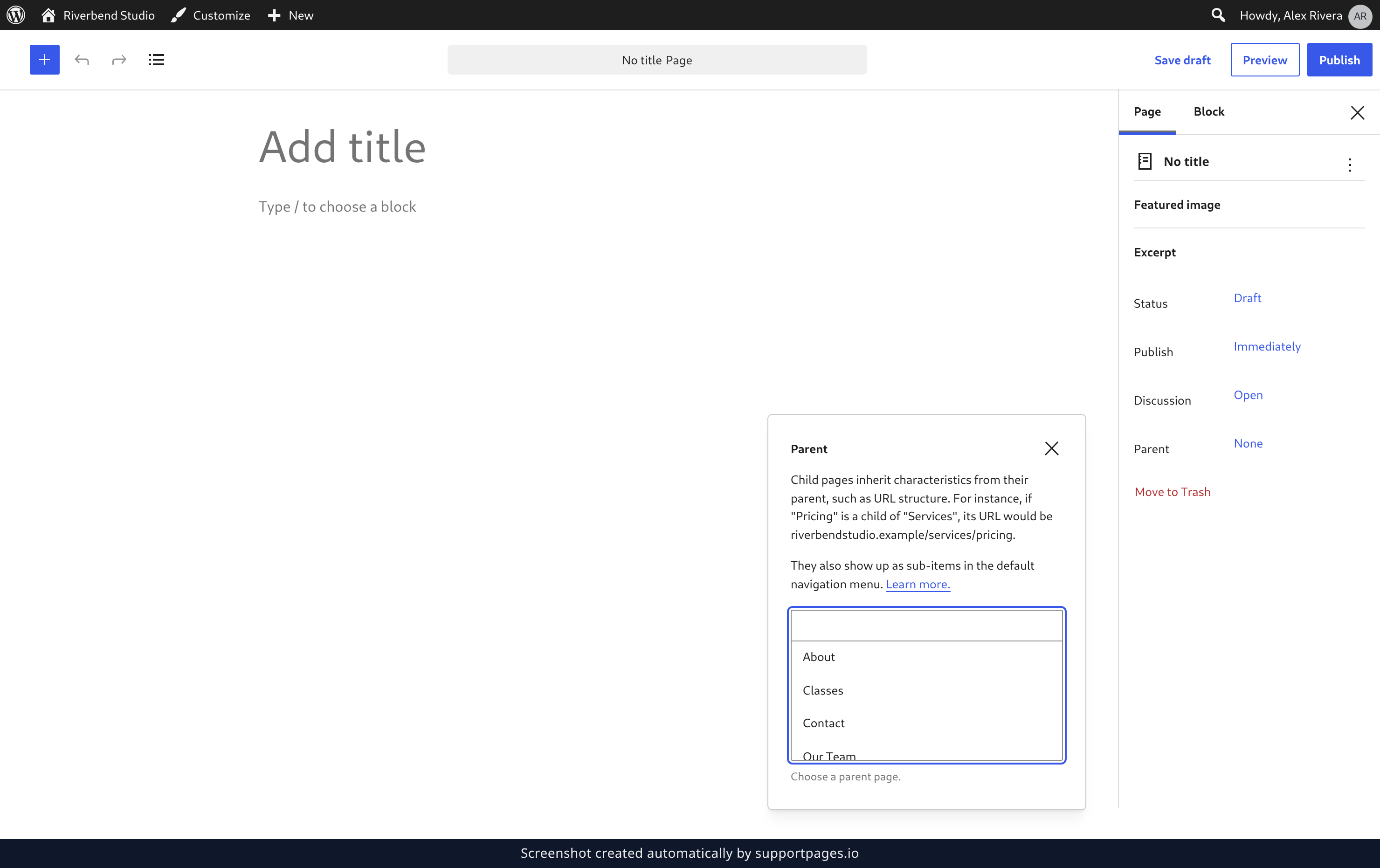Select Classes as parent page
The height and width of the screenshot is (868, 1380).
click(926, 690)
